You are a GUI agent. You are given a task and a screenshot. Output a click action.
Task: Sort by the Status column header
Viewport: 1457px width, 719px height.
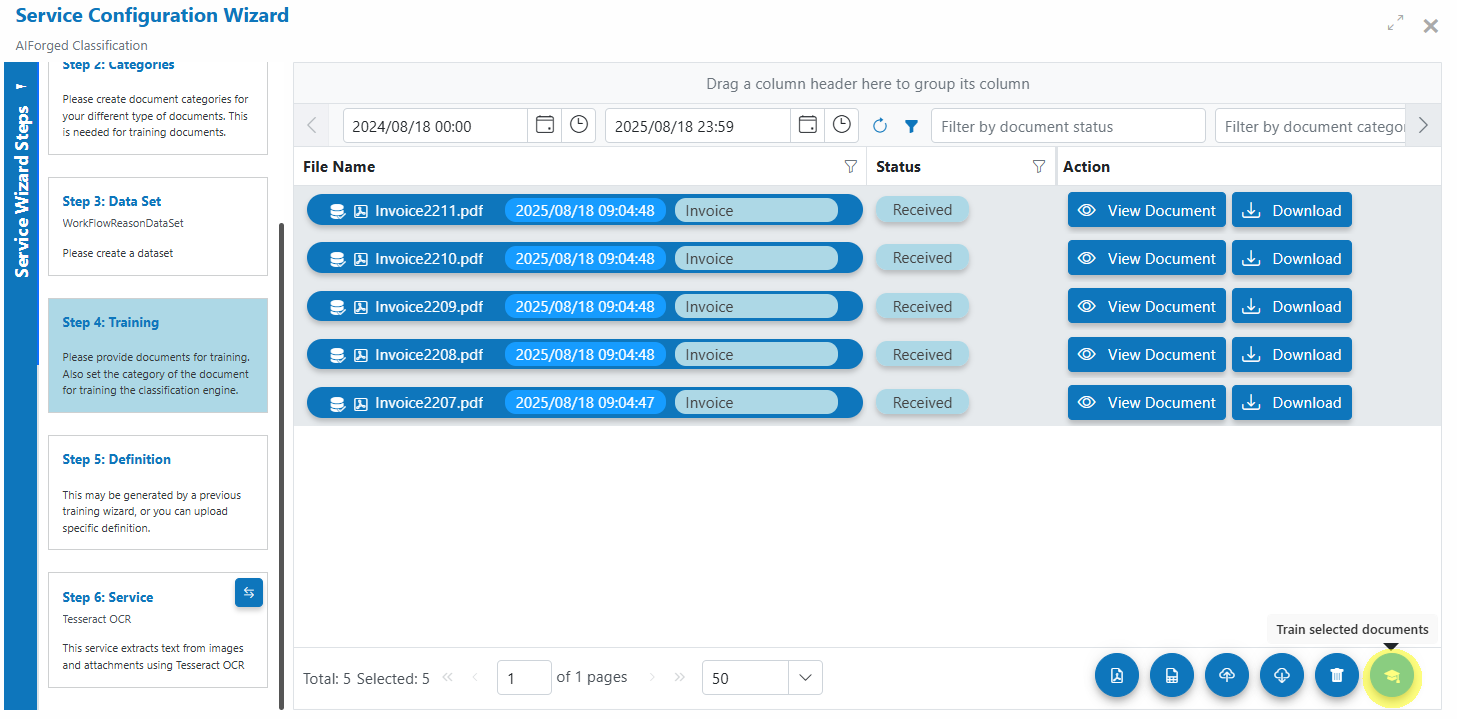pyautogui.click(x=898, y=167)
